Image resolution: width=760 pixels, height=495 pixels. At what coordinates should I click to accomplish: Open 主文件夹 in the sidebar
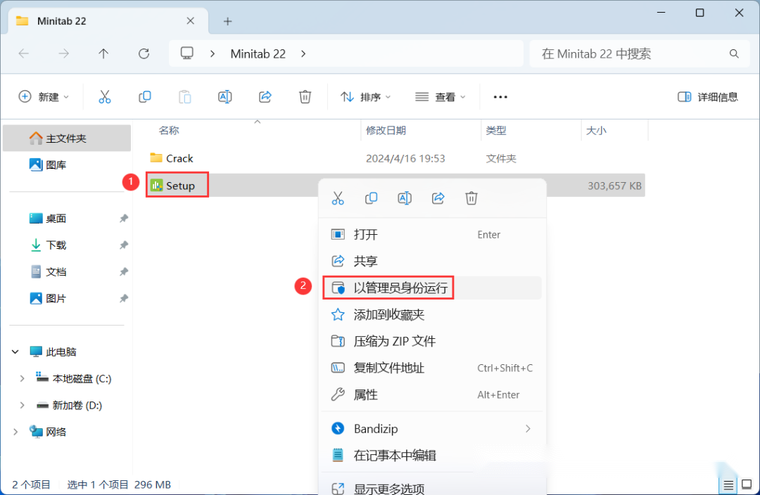(x=67, y=138)
